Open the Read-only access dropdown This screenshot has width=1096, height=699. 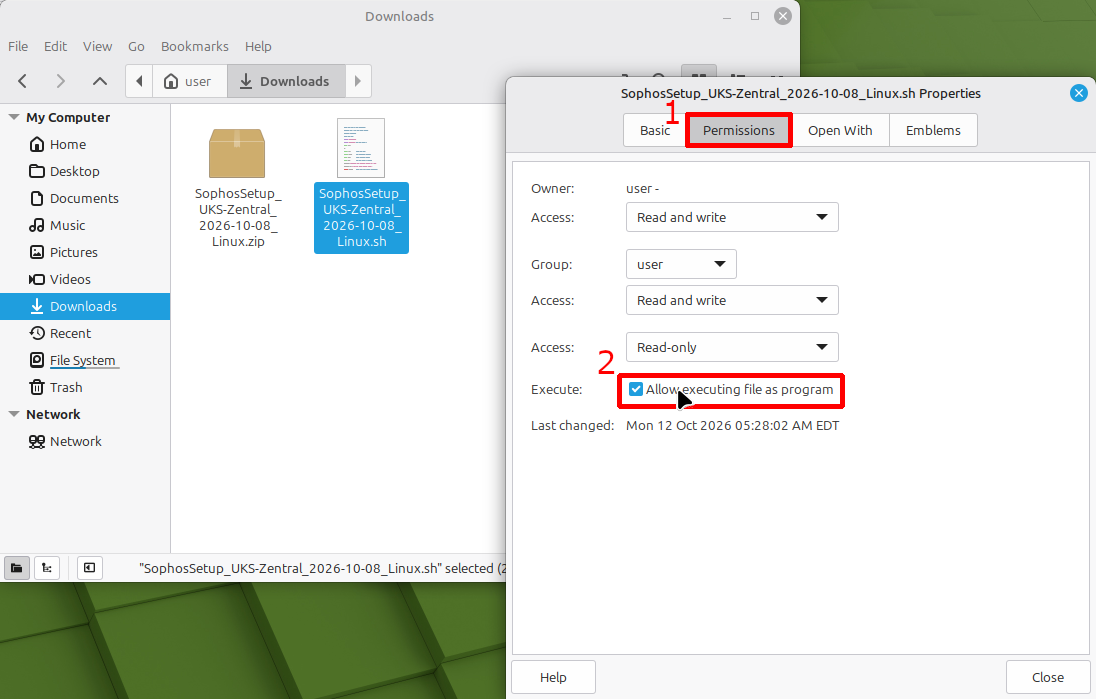pyautogui.click(x=732, y=347)
